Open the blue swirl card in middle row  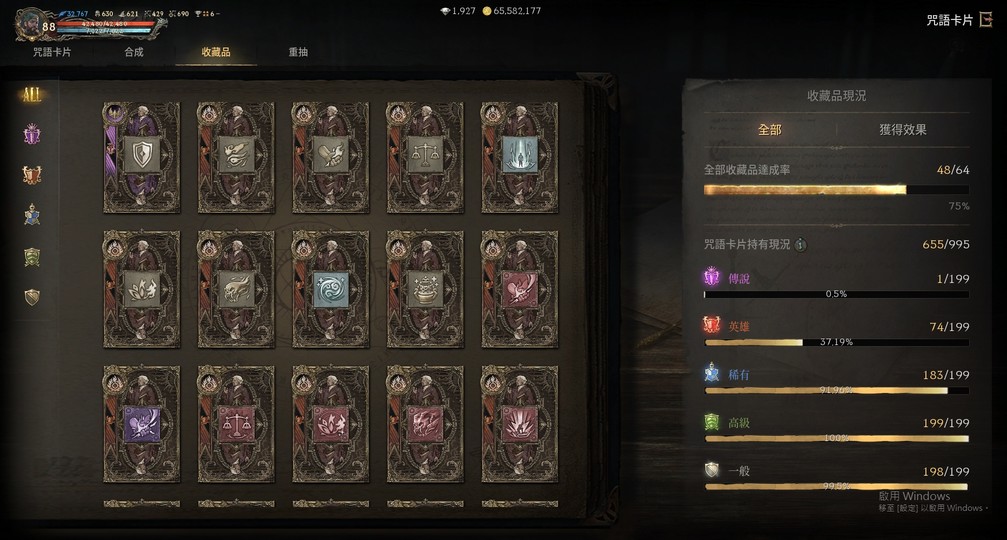331,289
